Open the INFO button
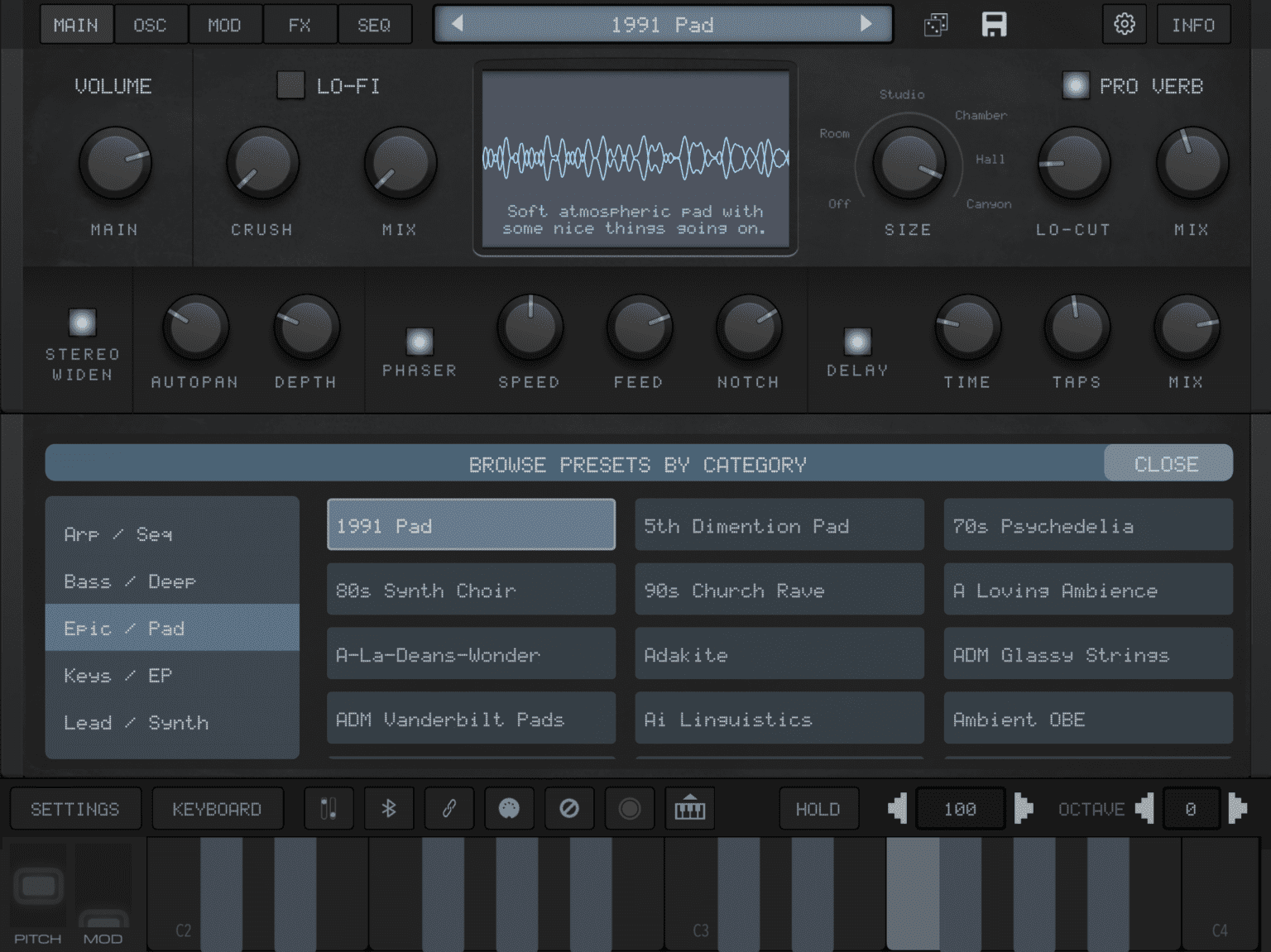 (x=1193, y=25)
